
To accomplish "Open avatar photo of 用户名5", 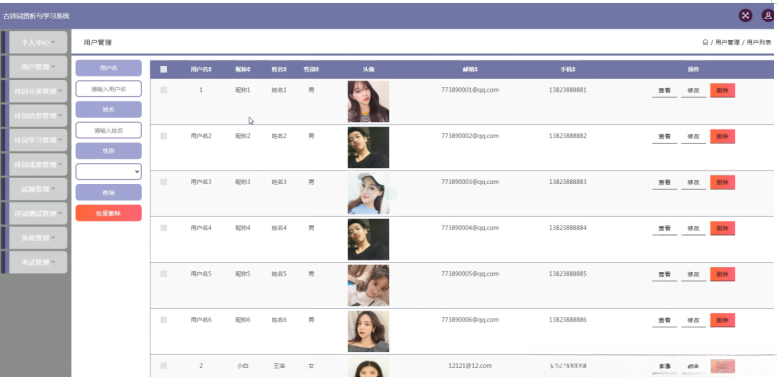I will 368,285.
